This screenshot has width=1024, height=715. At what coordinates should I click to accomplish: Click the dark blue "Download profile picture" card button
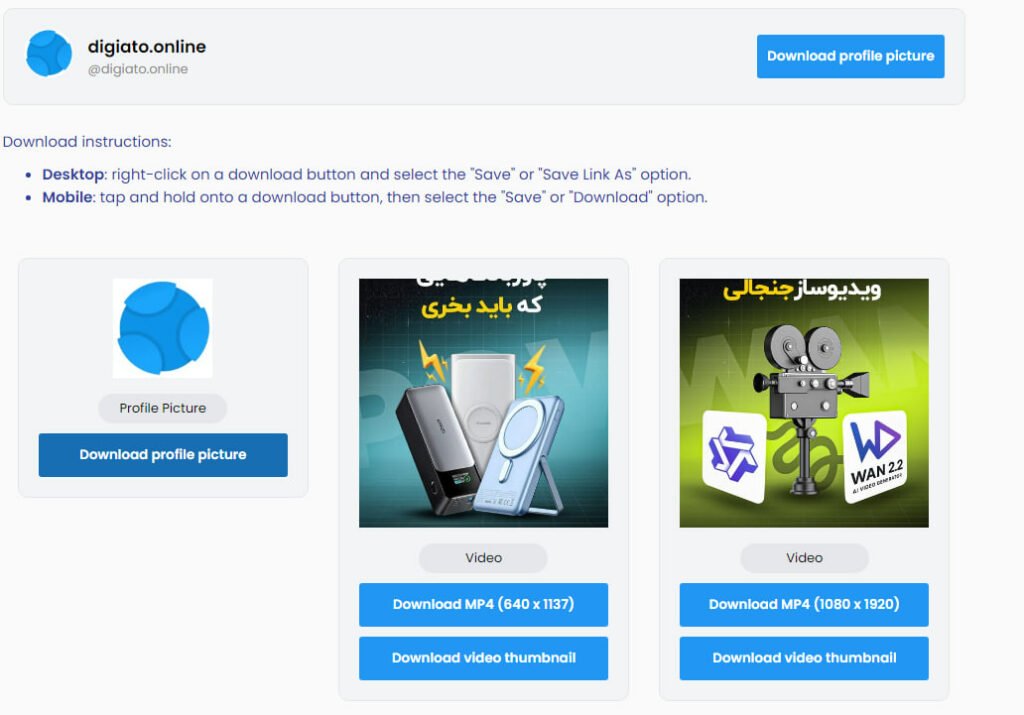(163, 454)
